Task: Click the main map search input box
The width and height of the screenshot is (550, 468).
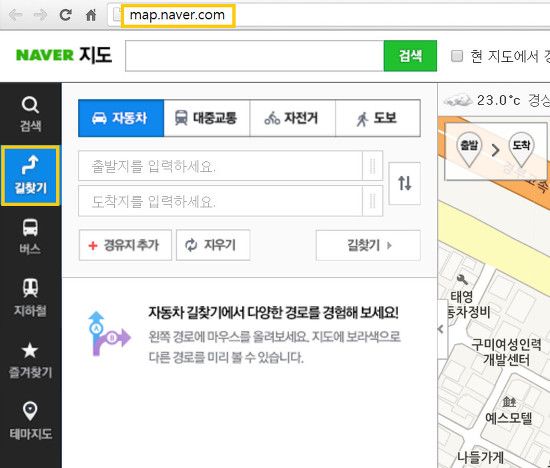Action: pos(255,56)
